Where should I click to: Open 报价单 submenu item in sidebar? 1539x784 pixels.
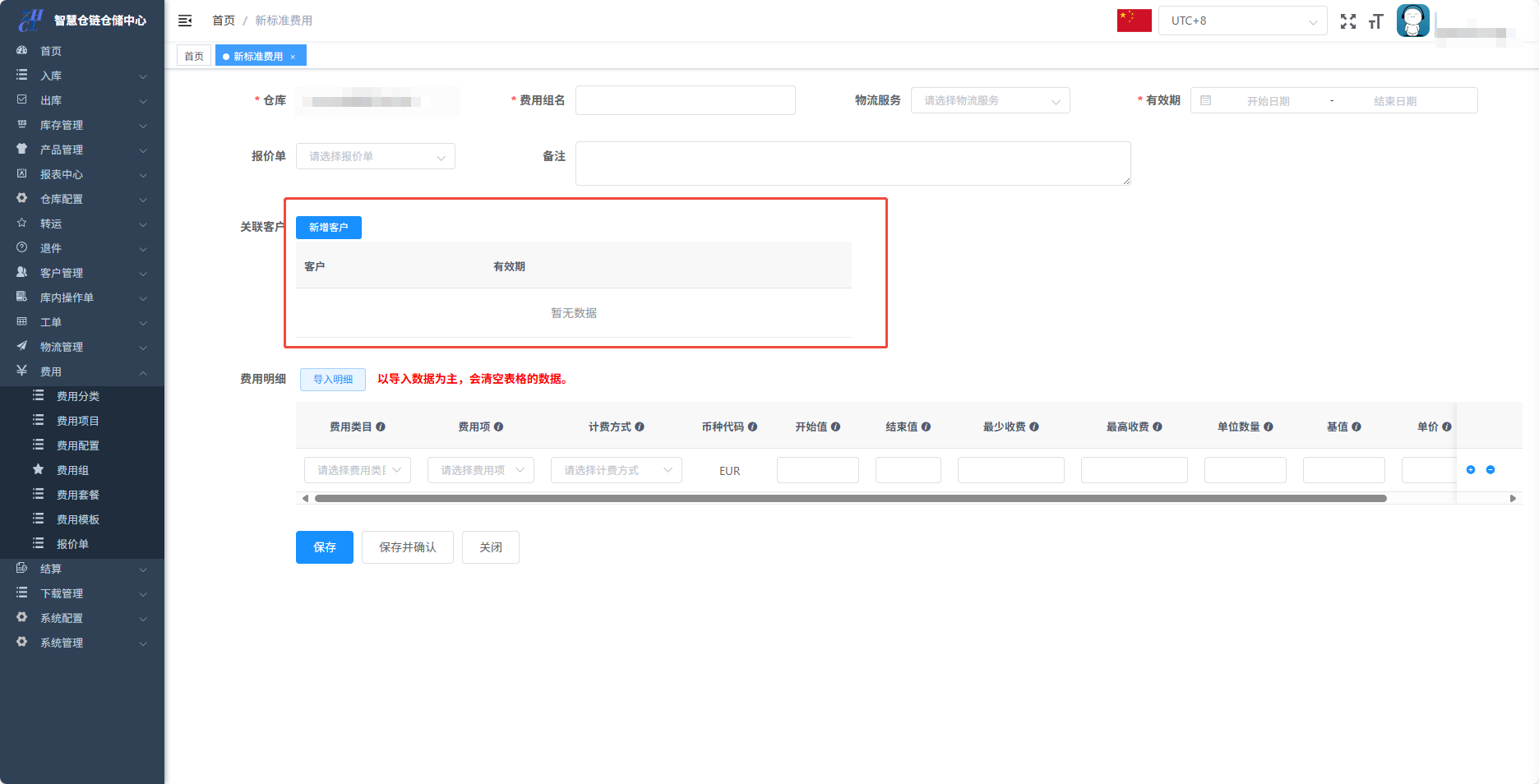[82, 544]
